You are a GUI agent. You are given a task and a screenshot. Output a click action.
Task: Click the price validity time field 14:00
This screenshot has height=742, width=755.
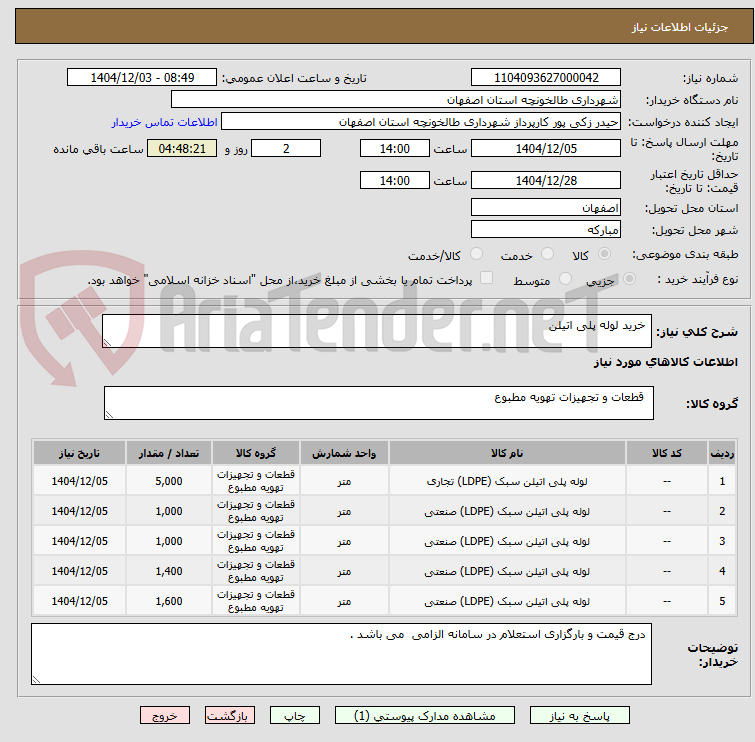[x=395, y=181]
